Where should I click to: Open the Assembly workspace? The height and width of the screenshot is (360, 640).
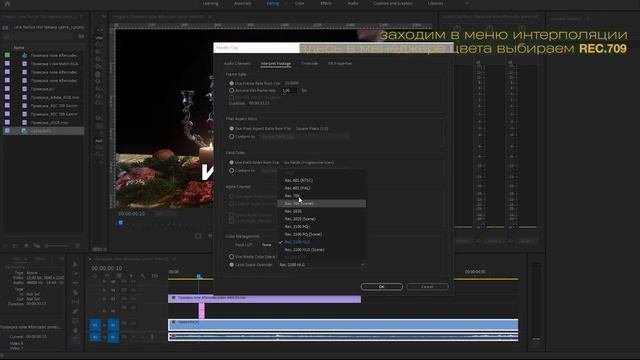point(242,4)
